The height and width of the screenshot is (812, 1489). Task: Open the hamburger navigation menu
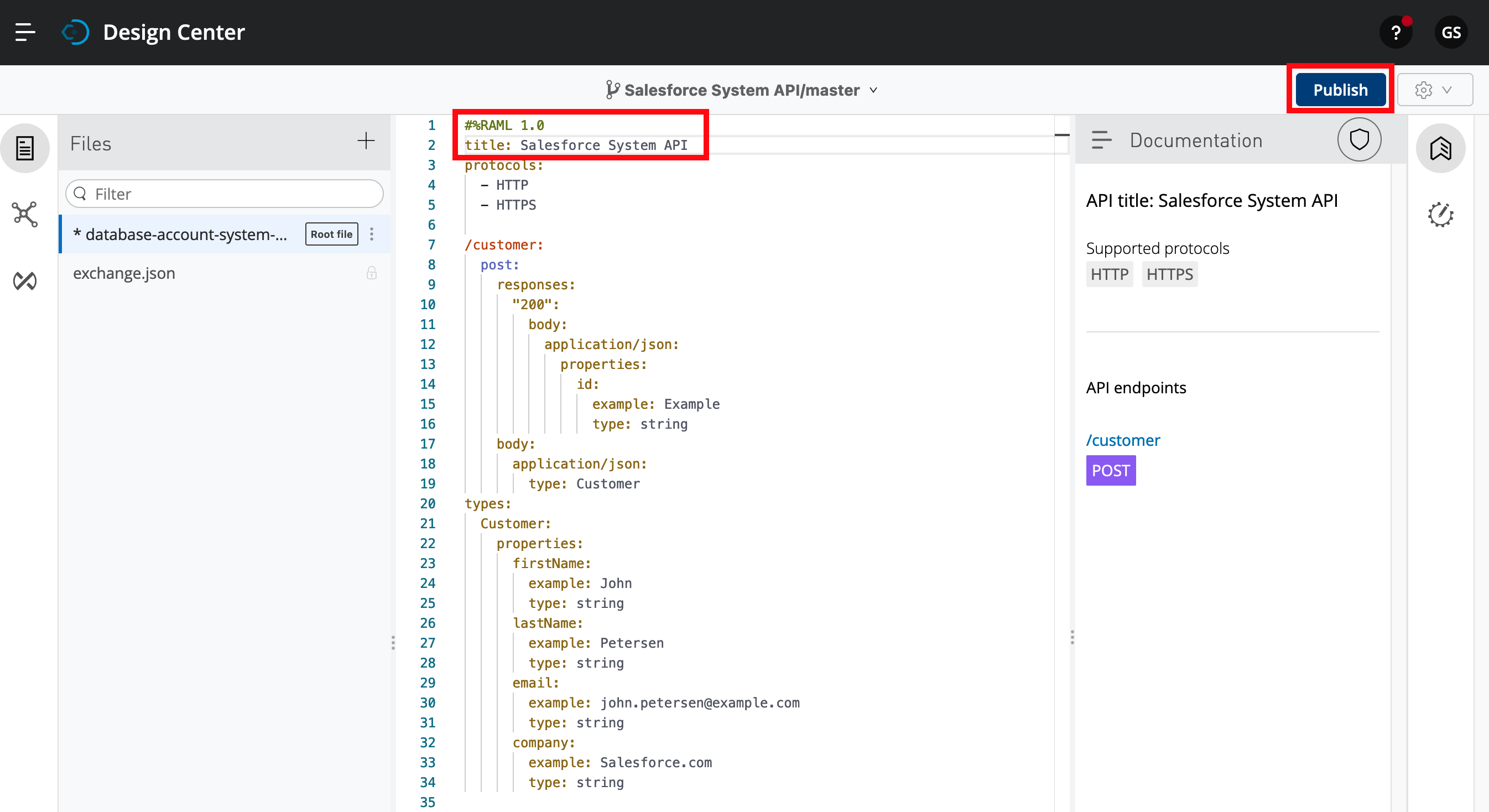point(25,33)
